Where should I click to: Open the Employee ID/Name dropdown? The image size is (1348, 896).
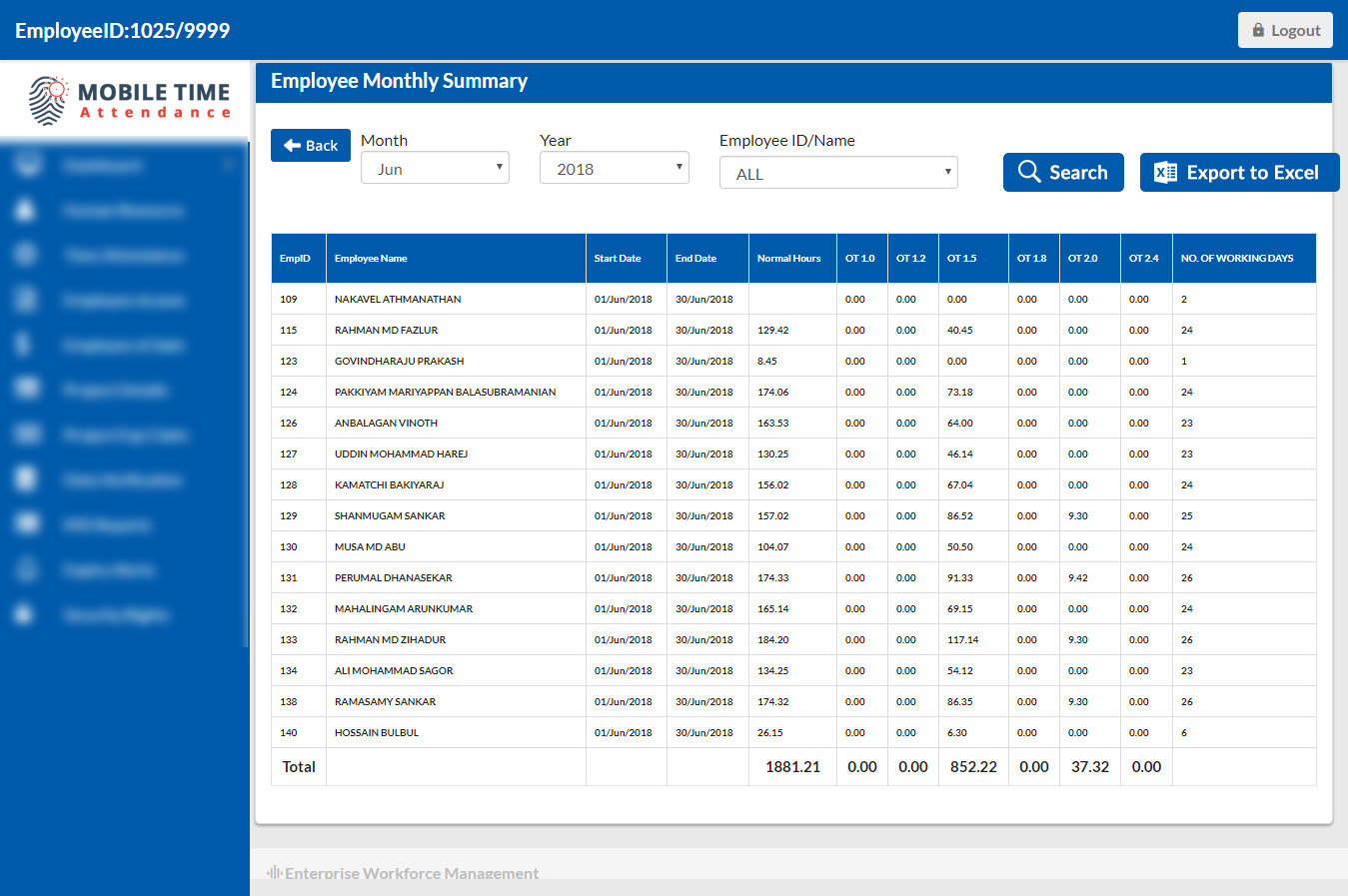point(838,173)
